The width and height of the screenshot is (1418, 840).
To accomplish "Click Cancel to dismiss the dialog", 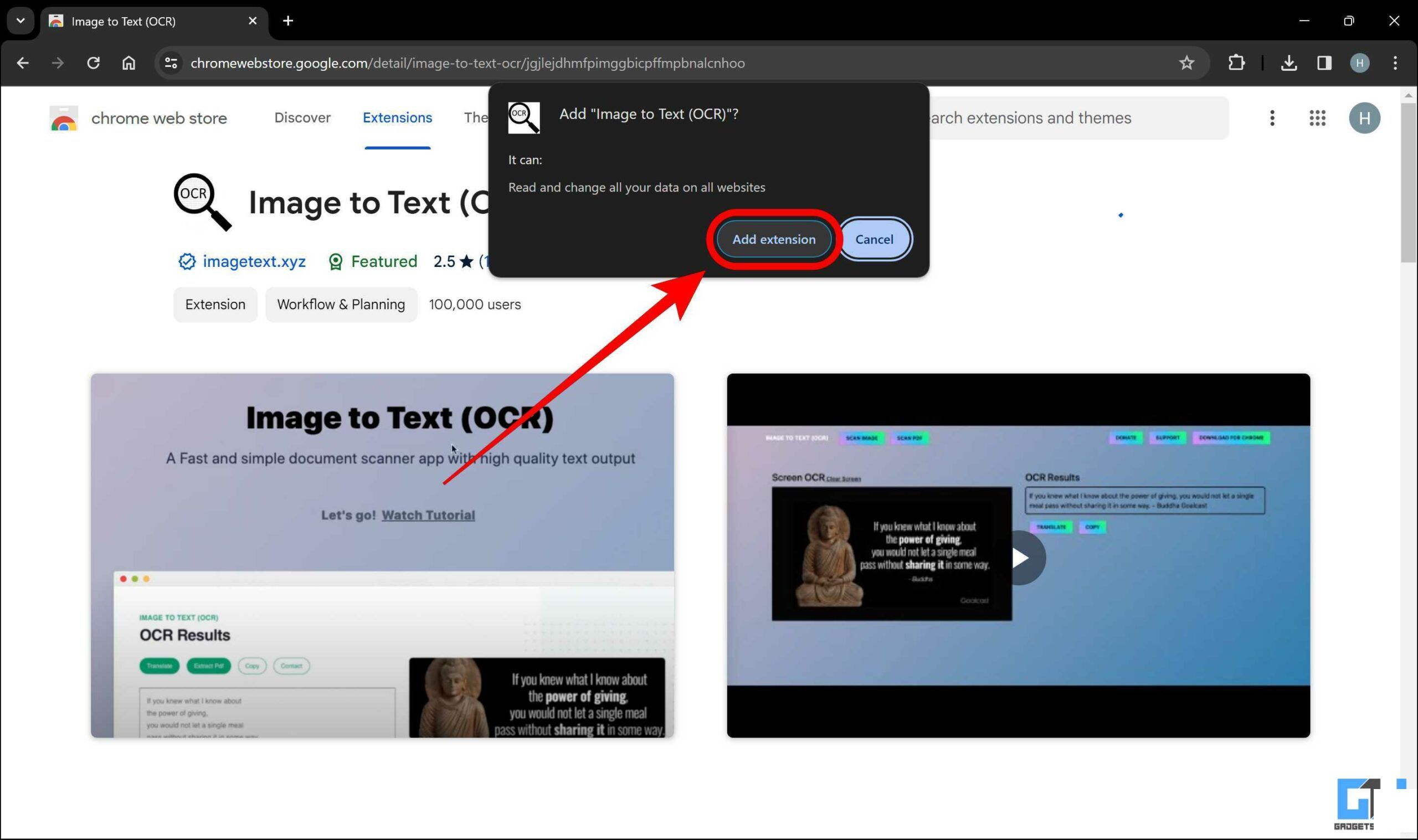I will pos(875,239).
